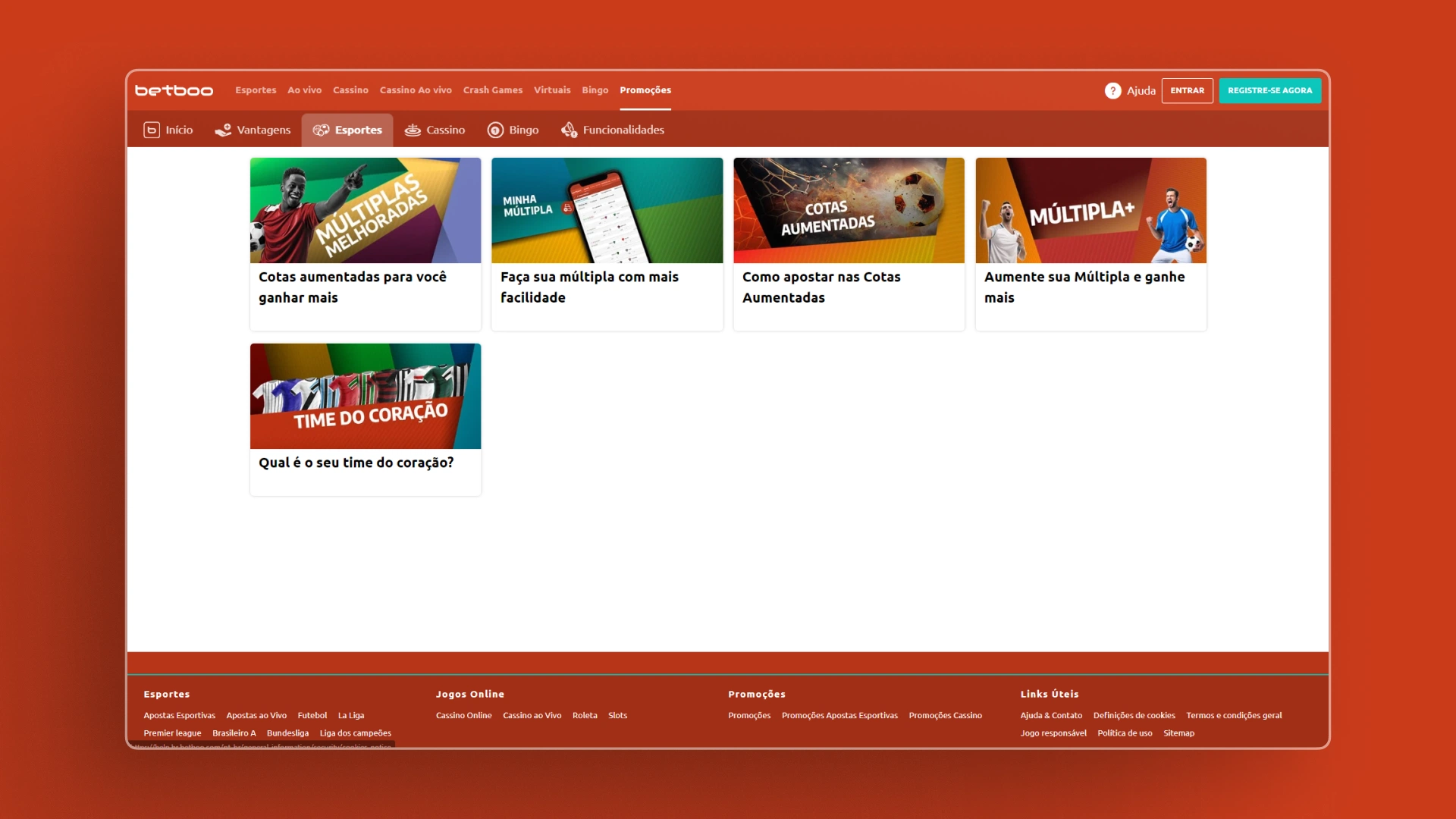This screenshot has height=819, width=1456.
Task: Open the Jogo responsável footer link
Action: coord(1053,733)
